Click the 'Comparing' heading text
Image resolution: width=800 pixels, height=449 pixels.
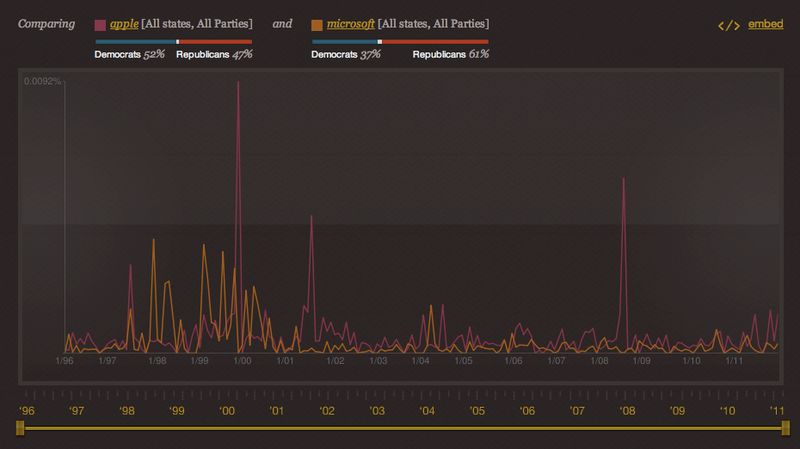46,24
